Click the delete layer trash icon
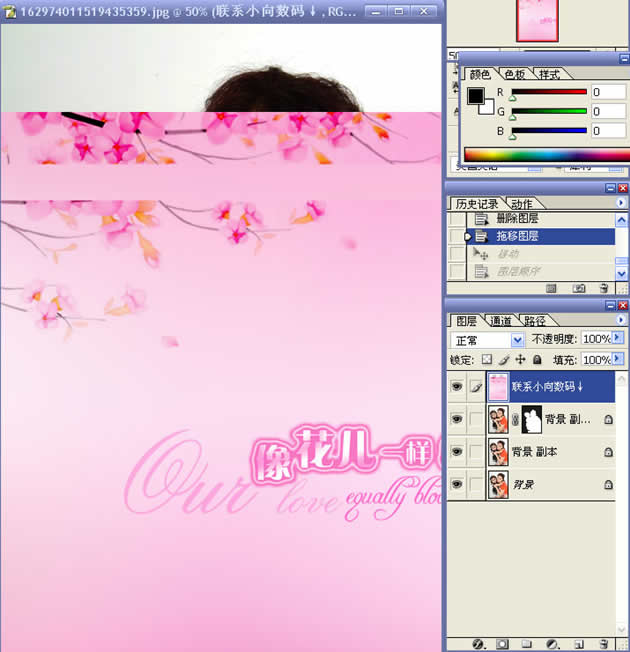Viewport: 630px width, 652px height. (x=604, y=644)
